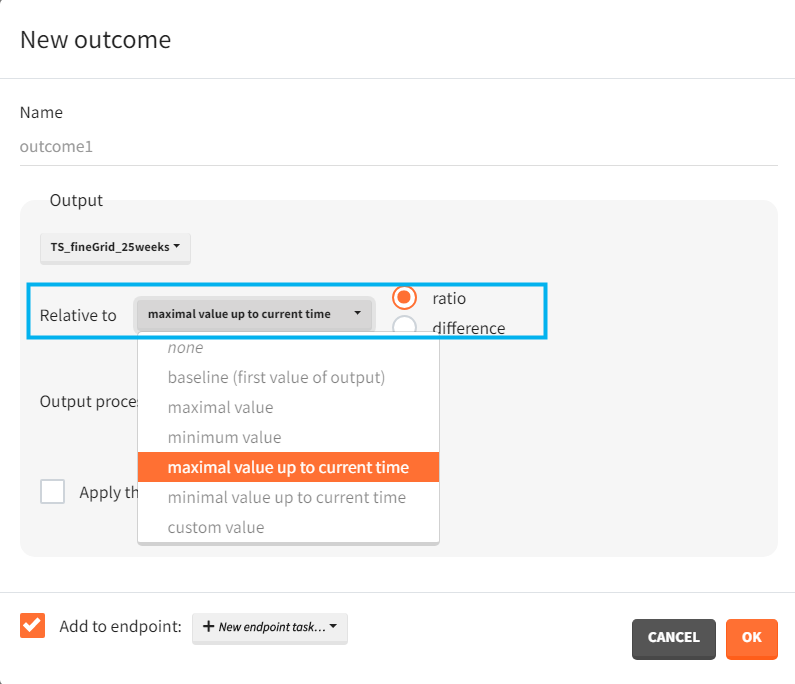
Task: Confirm with the OK button
Action: tap(751, 638)
